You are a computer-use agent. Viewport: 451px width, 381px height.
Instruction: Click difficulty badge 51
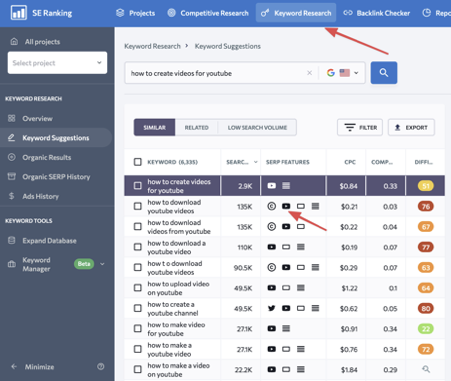(x=426, y=186)
